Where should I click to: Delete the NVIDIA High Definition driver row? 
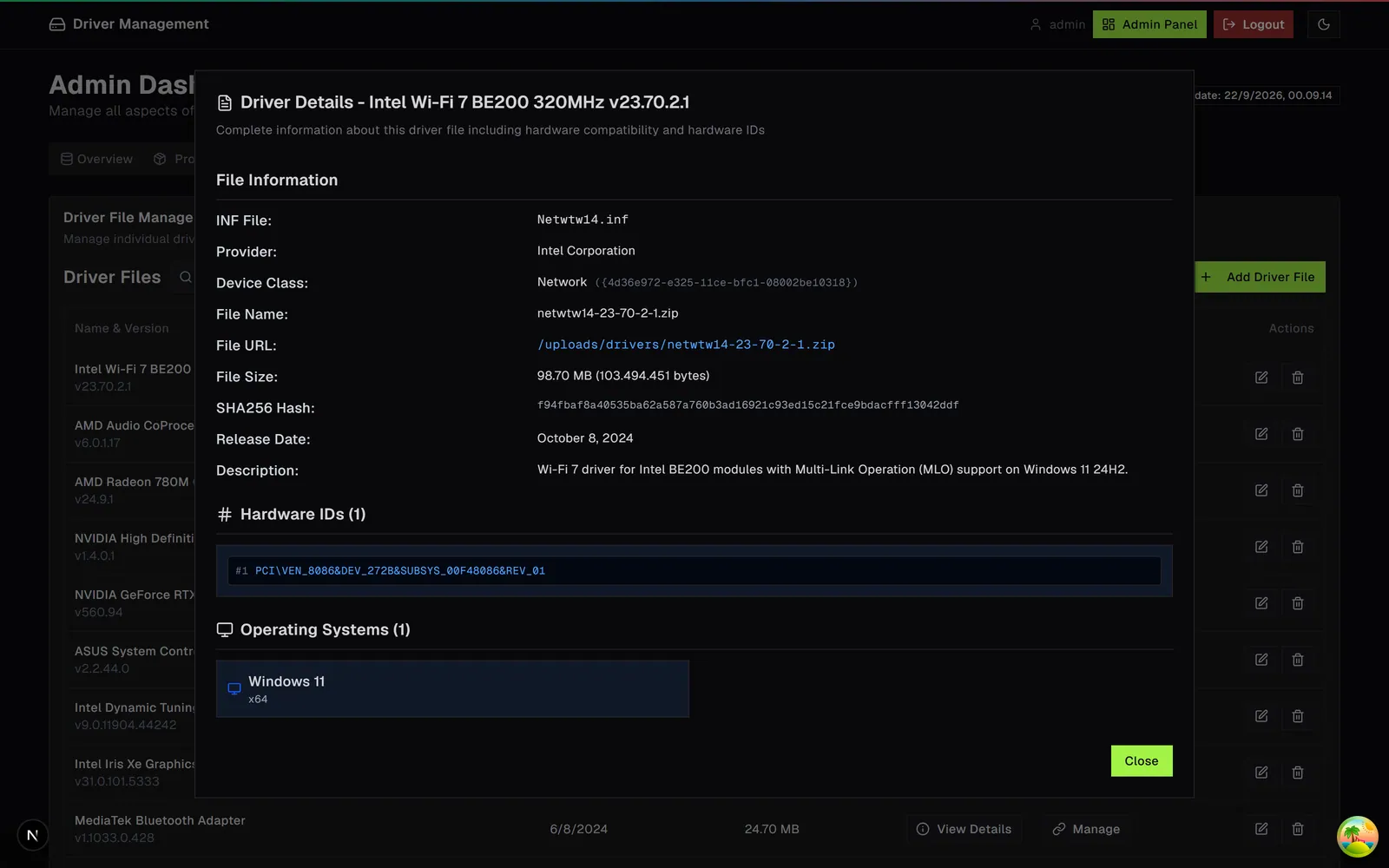point(1298,547)
